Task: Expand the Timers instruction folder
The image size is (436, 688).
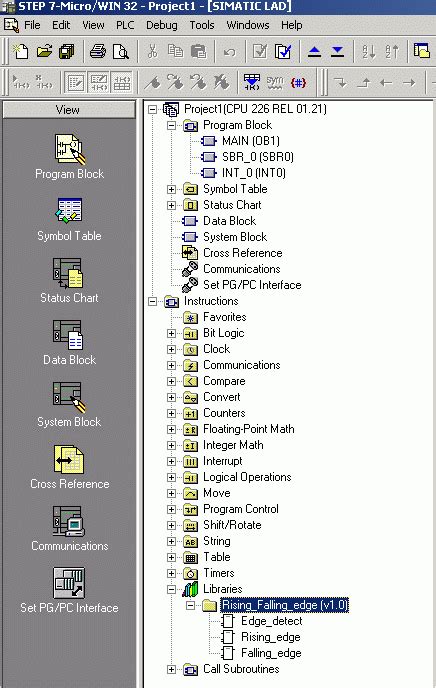Action: (172, 573)
